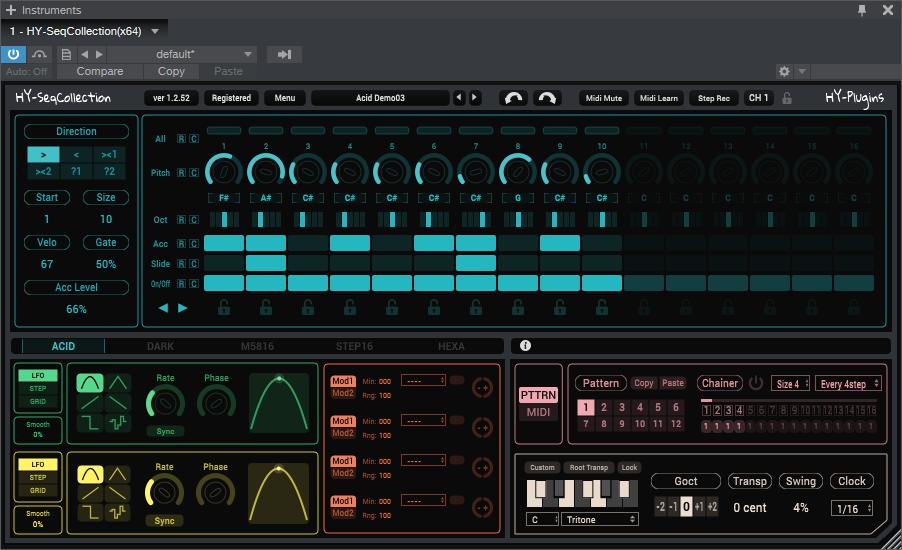The width and height of the screenshot is (902, 550).
Task: Click the pin icon in Instruments title bar
Action: tap(862, 10)
